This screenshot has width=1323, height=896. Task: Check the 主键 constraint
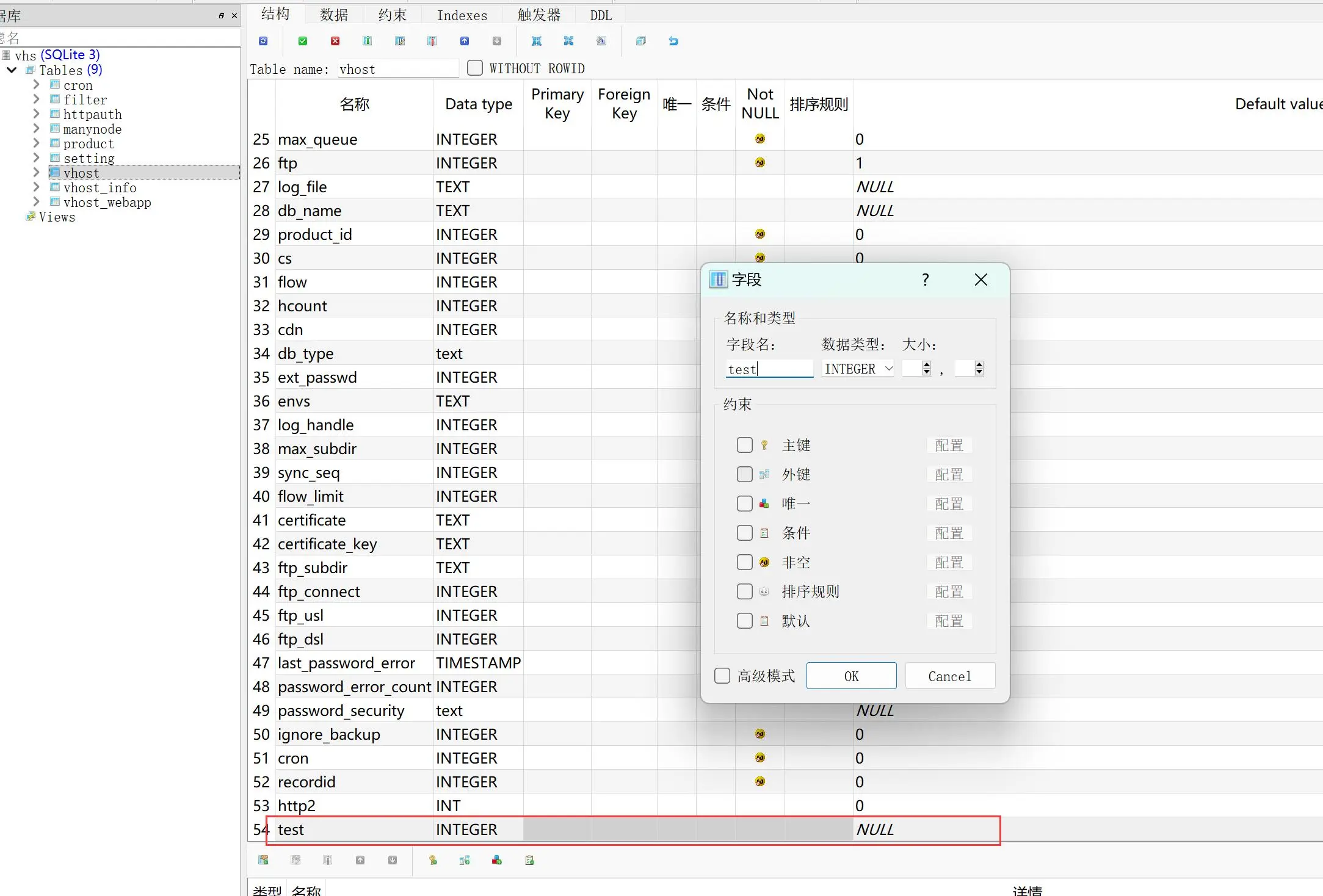744,445
